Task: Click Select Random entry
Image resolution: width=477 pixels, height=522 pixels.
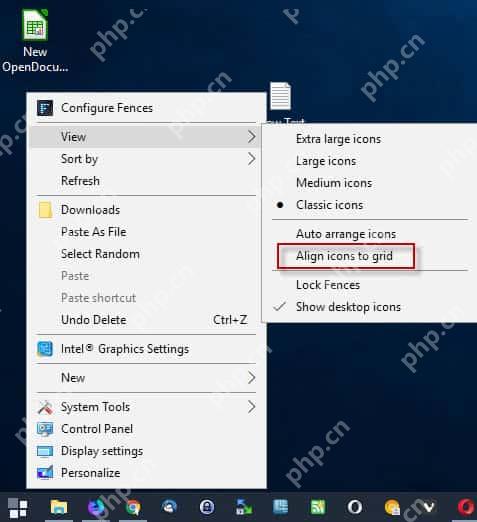Action: (145, 254)
